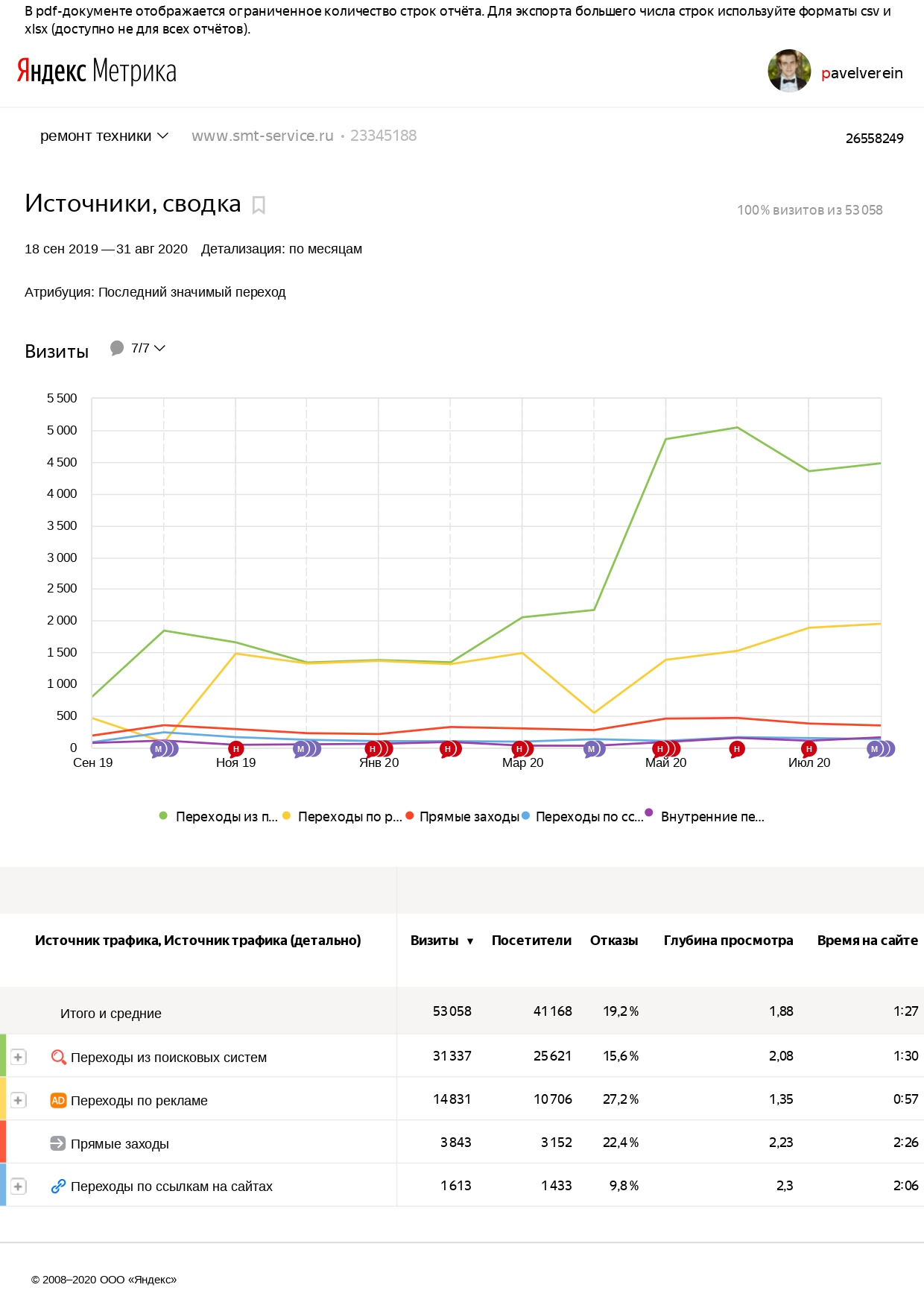The height and width of the screenshot is (1308, 924).
Task: Select the Переходы из поисковых систем label
Action: point(168,1058)
